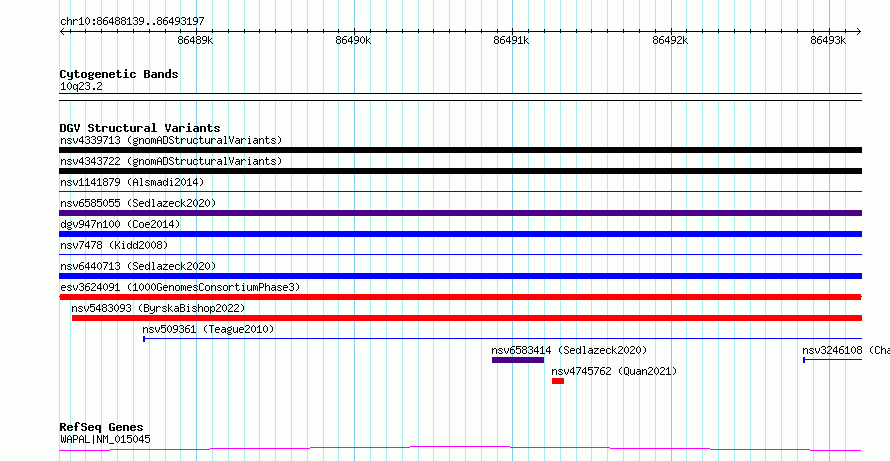This screenshot has height=461, width=890.
Task: Select the nsv4339713 black variant bar
Action: (460, 150)
